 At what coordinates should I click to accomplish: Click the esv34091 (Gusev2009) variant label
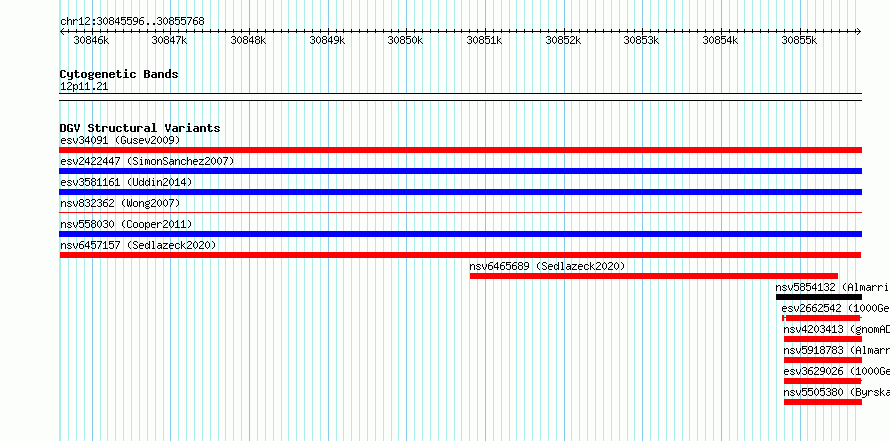[x=120, y=140]
